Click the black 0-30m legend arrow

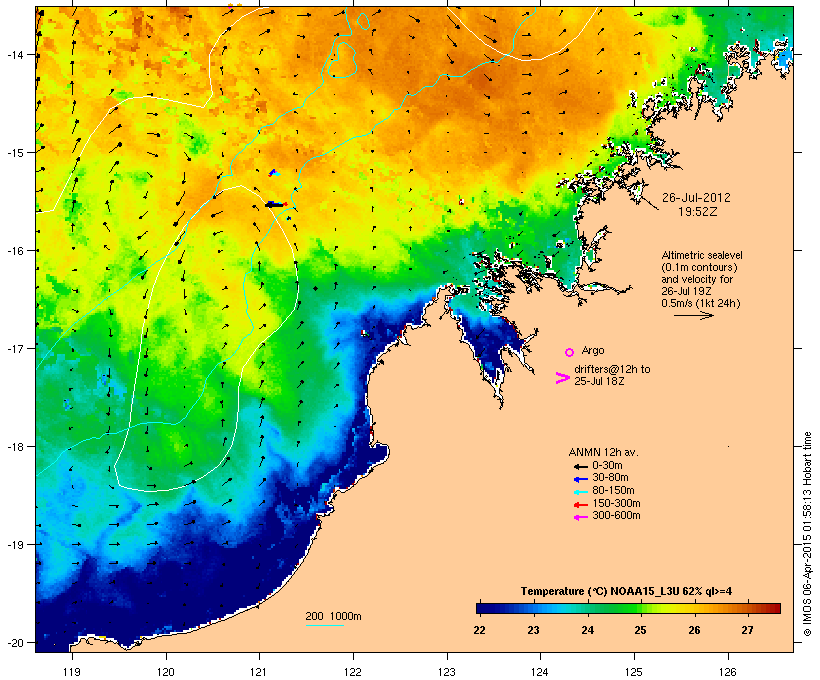point(581,466)
